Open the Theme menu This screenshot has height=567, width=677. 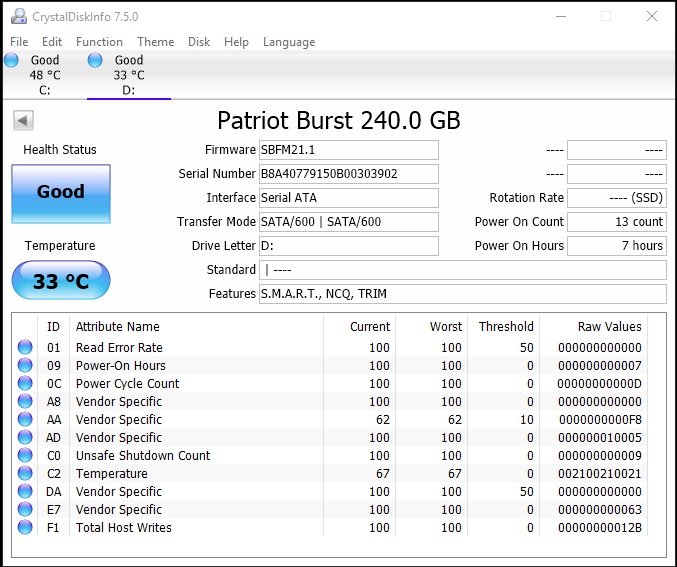pyautogui.click(x=155, y=42)
